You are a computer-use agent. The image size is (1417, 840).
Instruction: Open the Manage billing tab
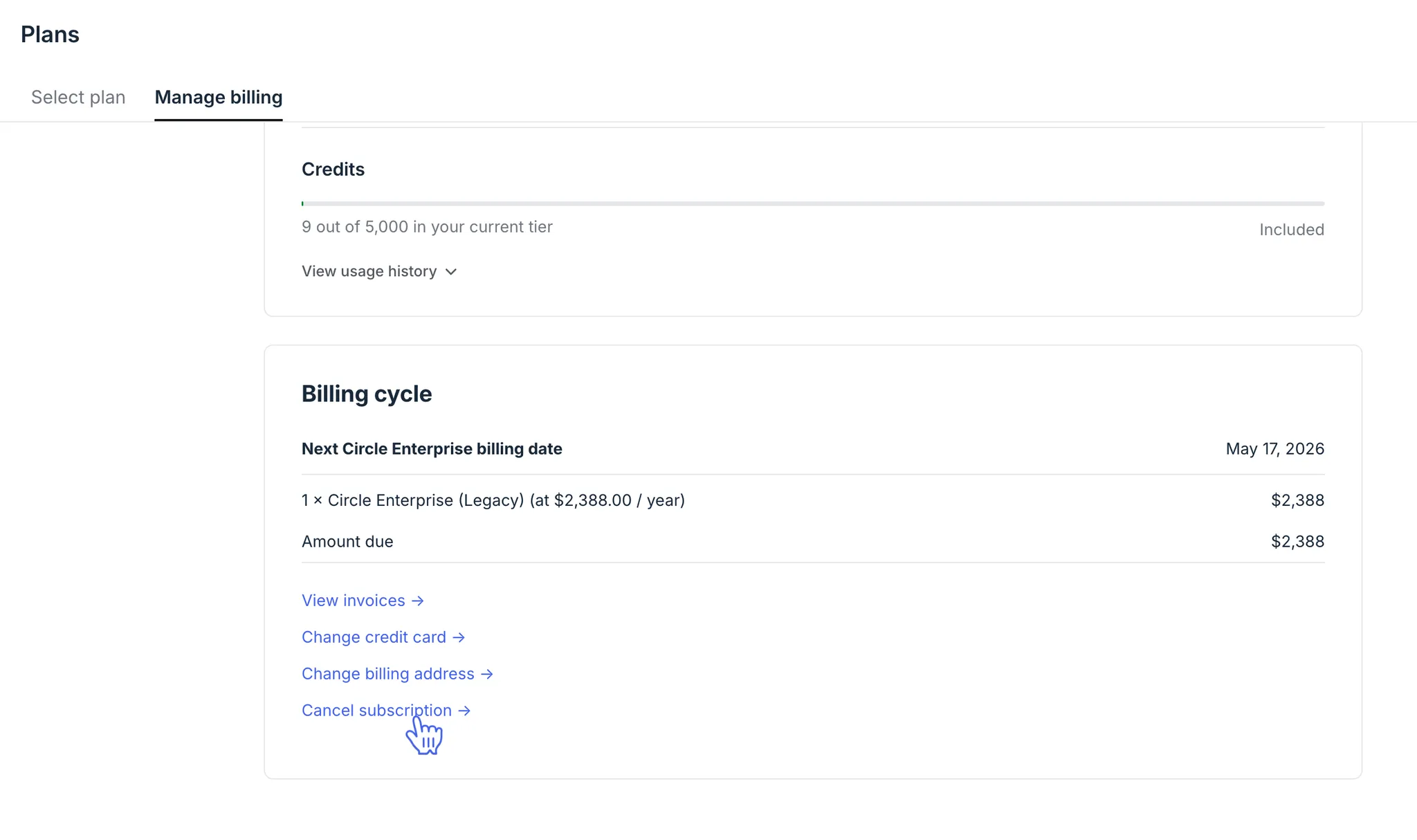218,97
